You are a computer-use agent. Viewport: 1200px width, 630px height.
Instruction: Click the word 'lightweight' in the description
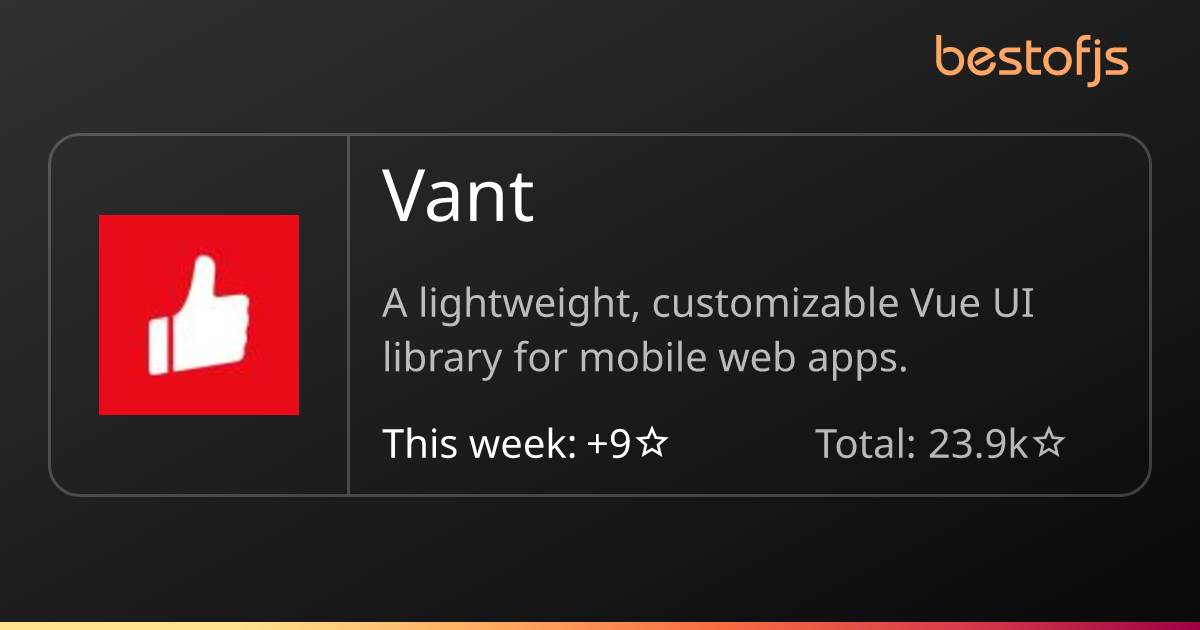click(x=529, y=305)
